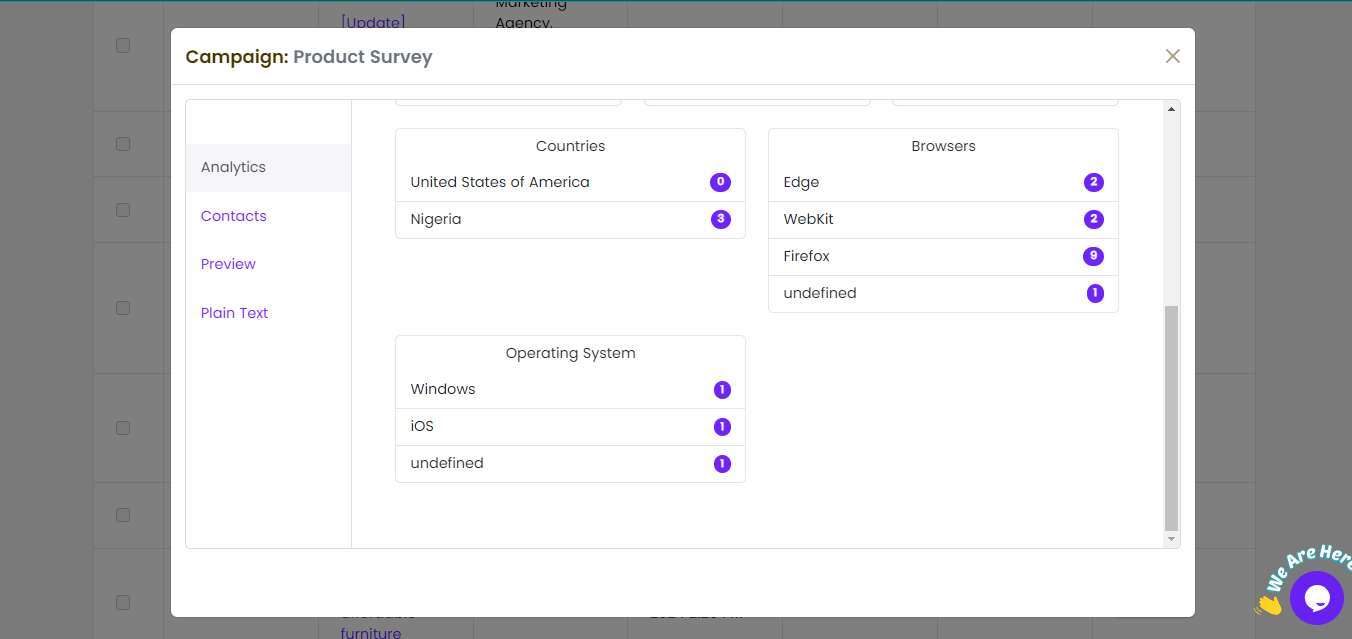Click the Edge browser count badge
Image resolution: width=1352 pixels, height=639 pixels.
tap(1093, 183)
